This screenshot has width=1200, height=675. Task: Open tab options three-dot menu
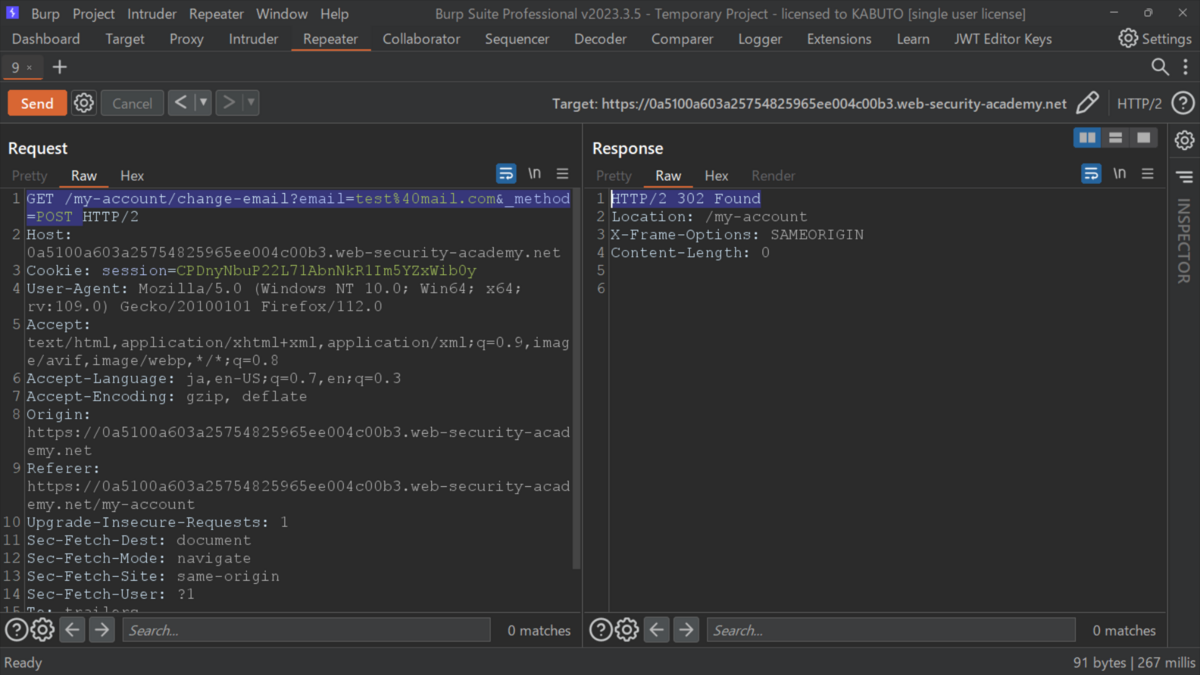pos(1185,67)
